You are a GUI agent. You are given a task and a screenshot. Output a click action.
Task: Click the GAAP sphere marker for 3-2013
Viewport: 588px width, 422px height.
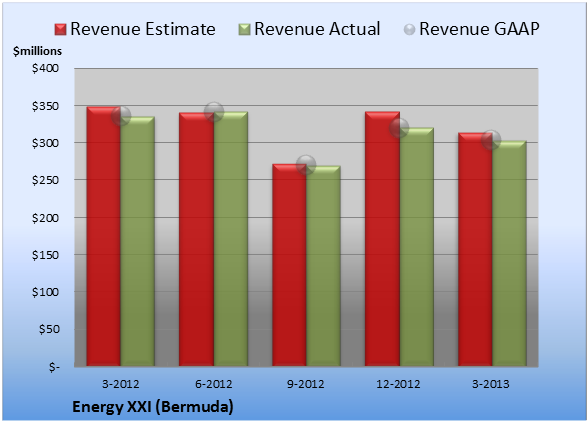[491, 140]
